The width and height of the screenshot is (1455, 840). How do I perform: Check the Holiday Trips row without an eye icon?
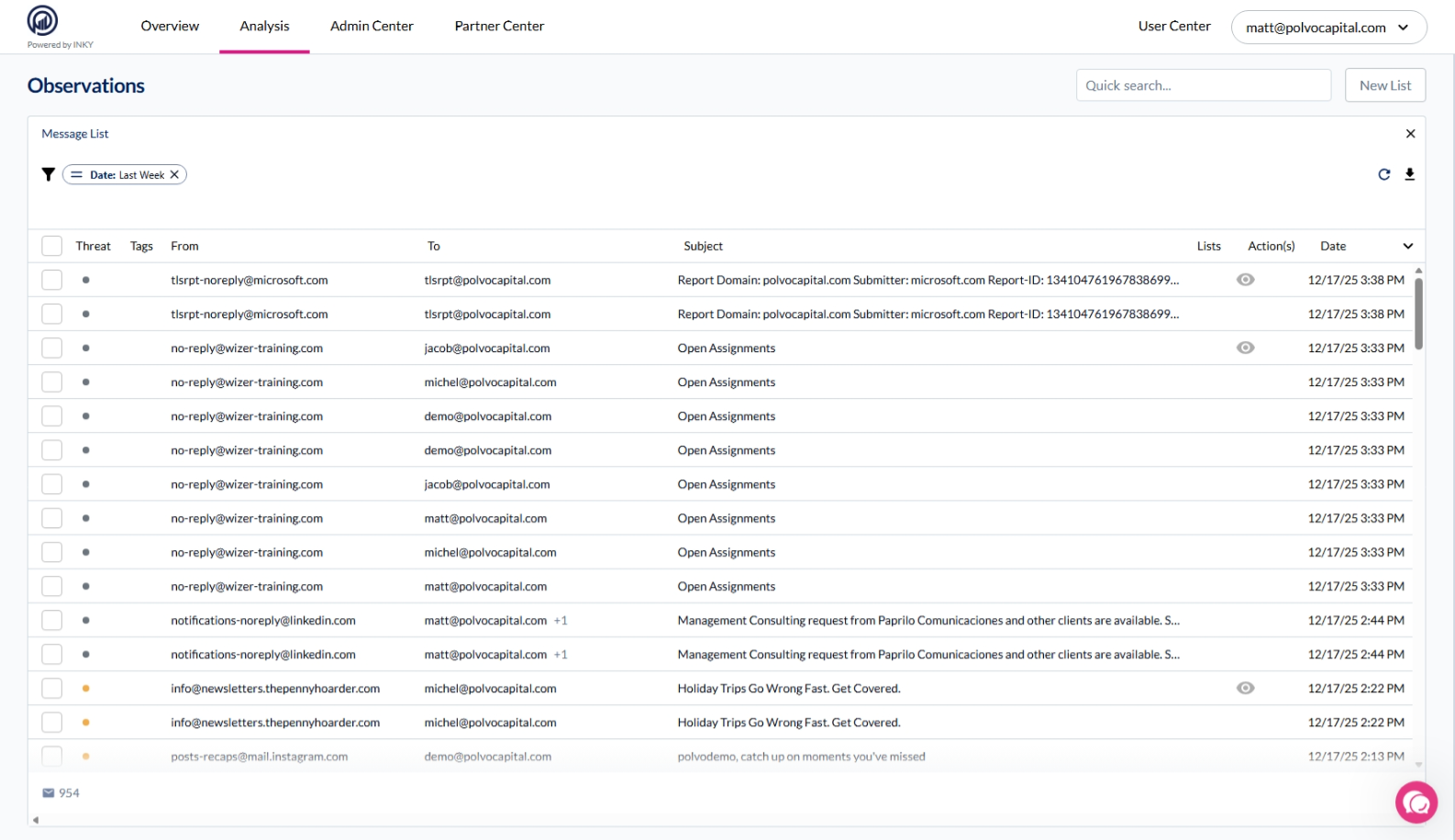click(52, 723)
